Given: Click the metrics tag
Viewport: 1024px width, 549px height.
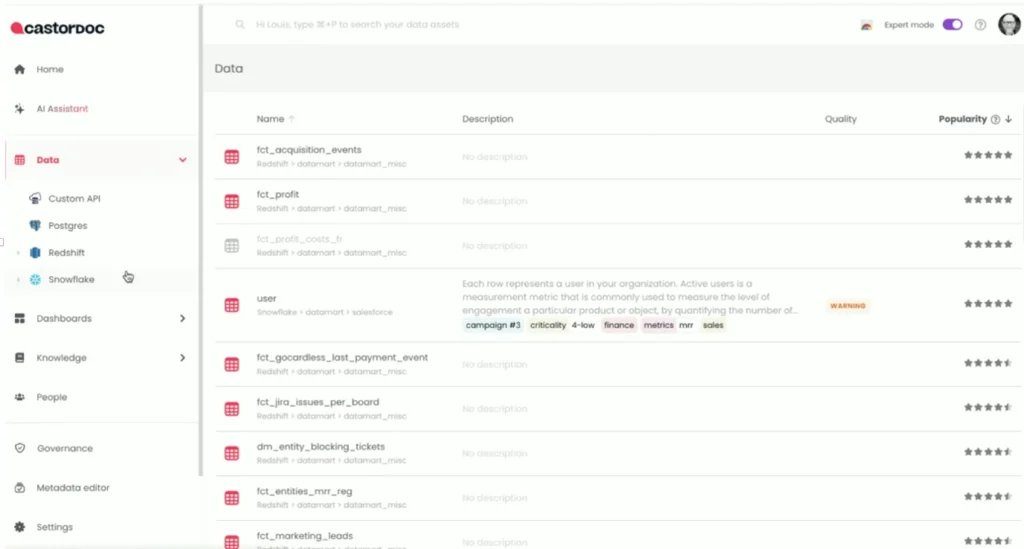Looking at the screenshot, I should point(658,325).
